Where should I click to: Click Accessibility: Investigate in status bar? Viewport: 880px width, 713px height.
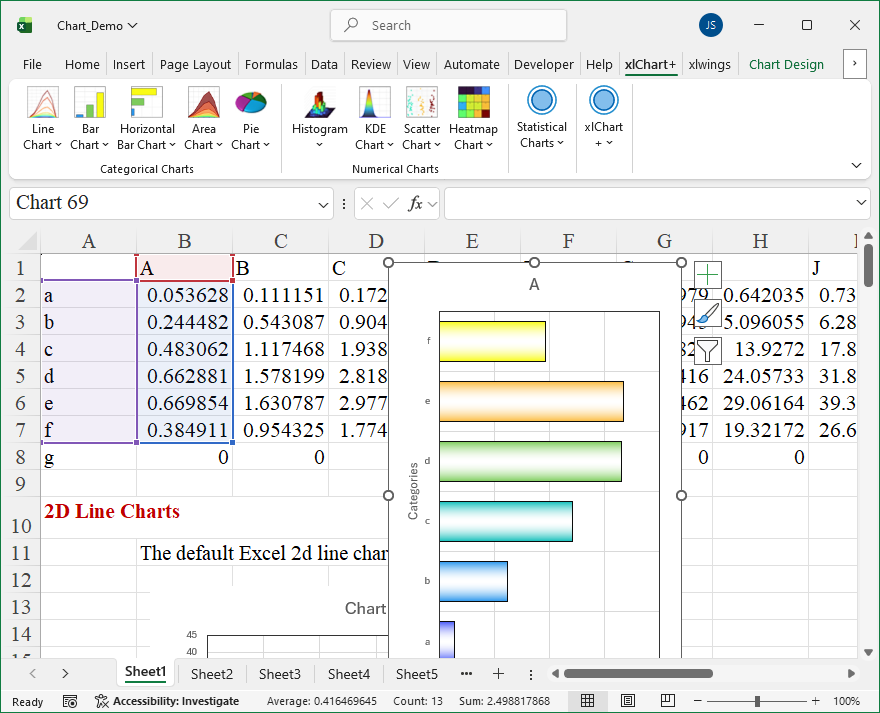click(166, 701)
